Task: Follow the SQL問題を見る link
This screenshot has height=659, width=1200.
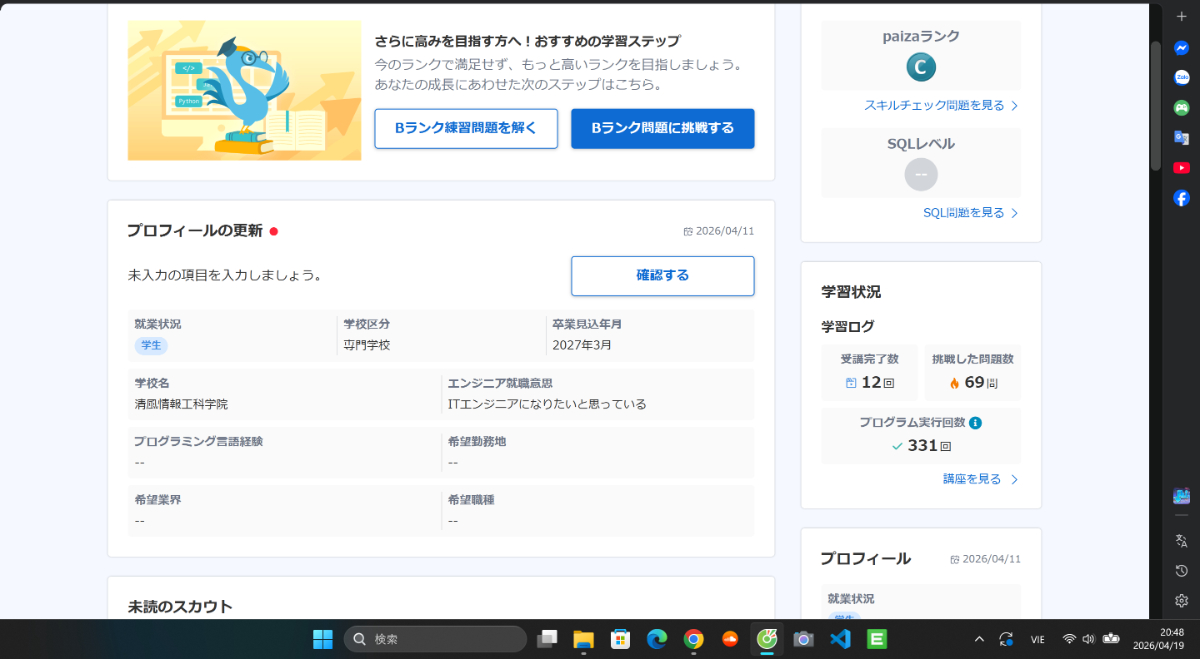Action: [x=969, y=213]
